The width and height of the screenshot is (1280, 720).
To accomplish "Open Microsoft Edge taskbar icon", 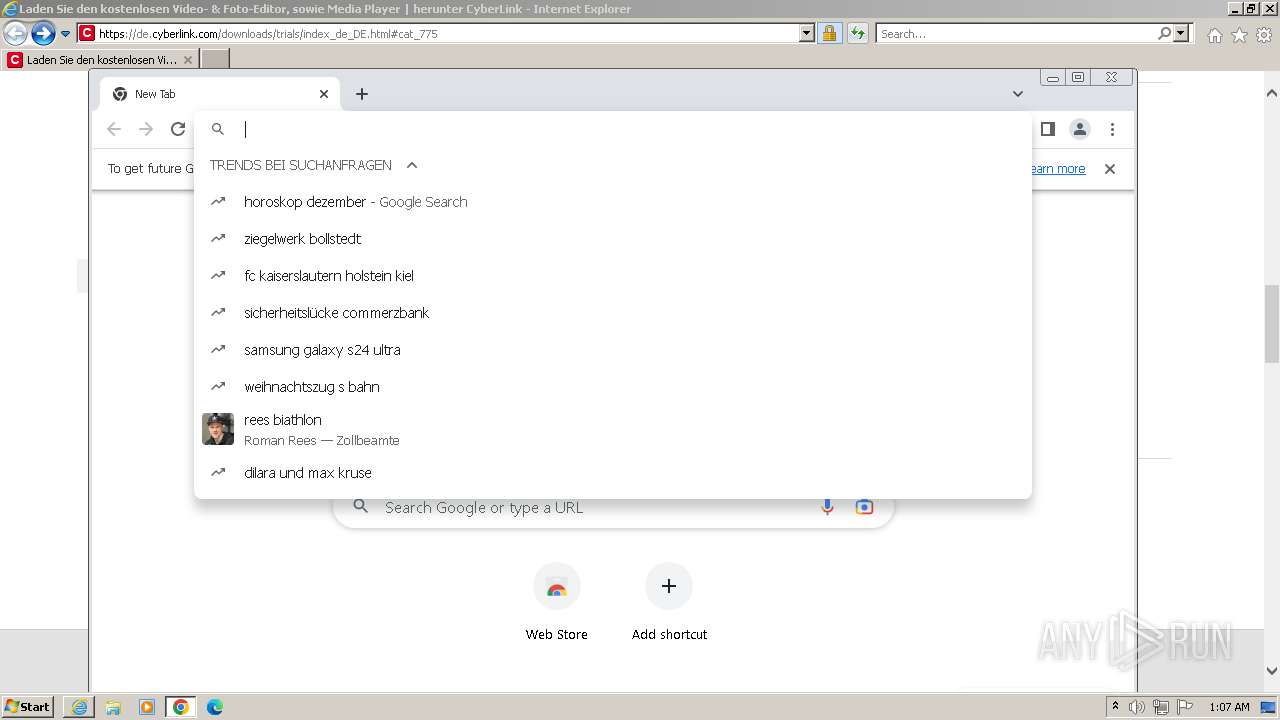I will click(215, 707).
